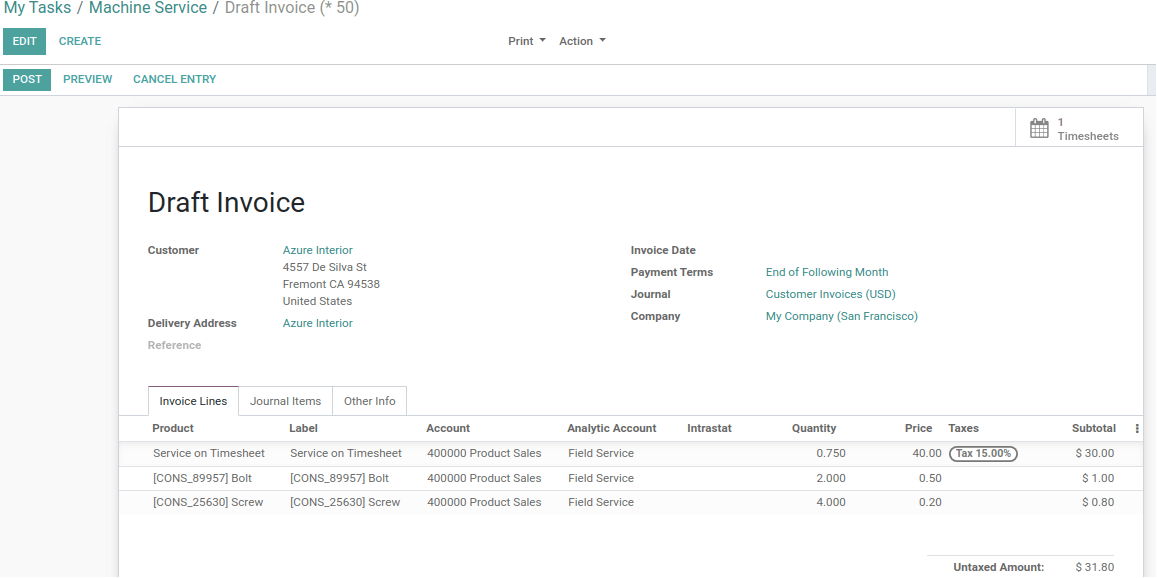Click the $ 30.00 subtotal

(1095, 453)
